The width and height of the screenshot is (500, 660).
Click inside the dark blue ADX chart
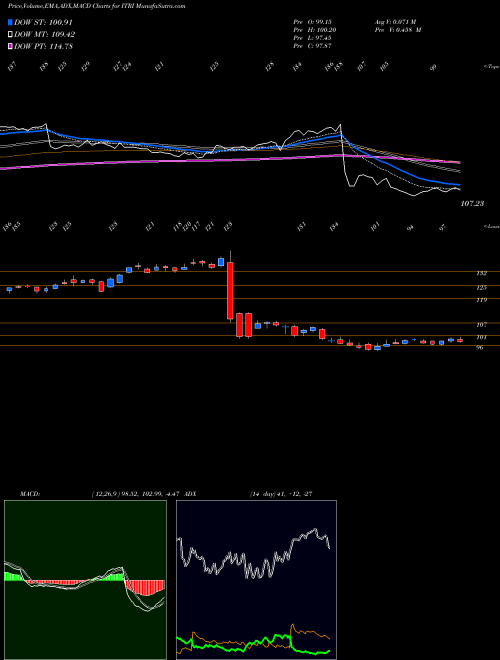tap(256, 580)
